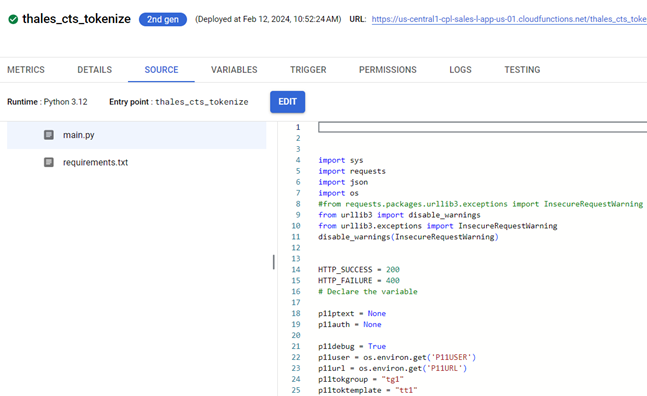Click the '# Declare the variable' comment
Image resolution: width=647 pixels, height=396 pixels.
(x=368, y=291)
